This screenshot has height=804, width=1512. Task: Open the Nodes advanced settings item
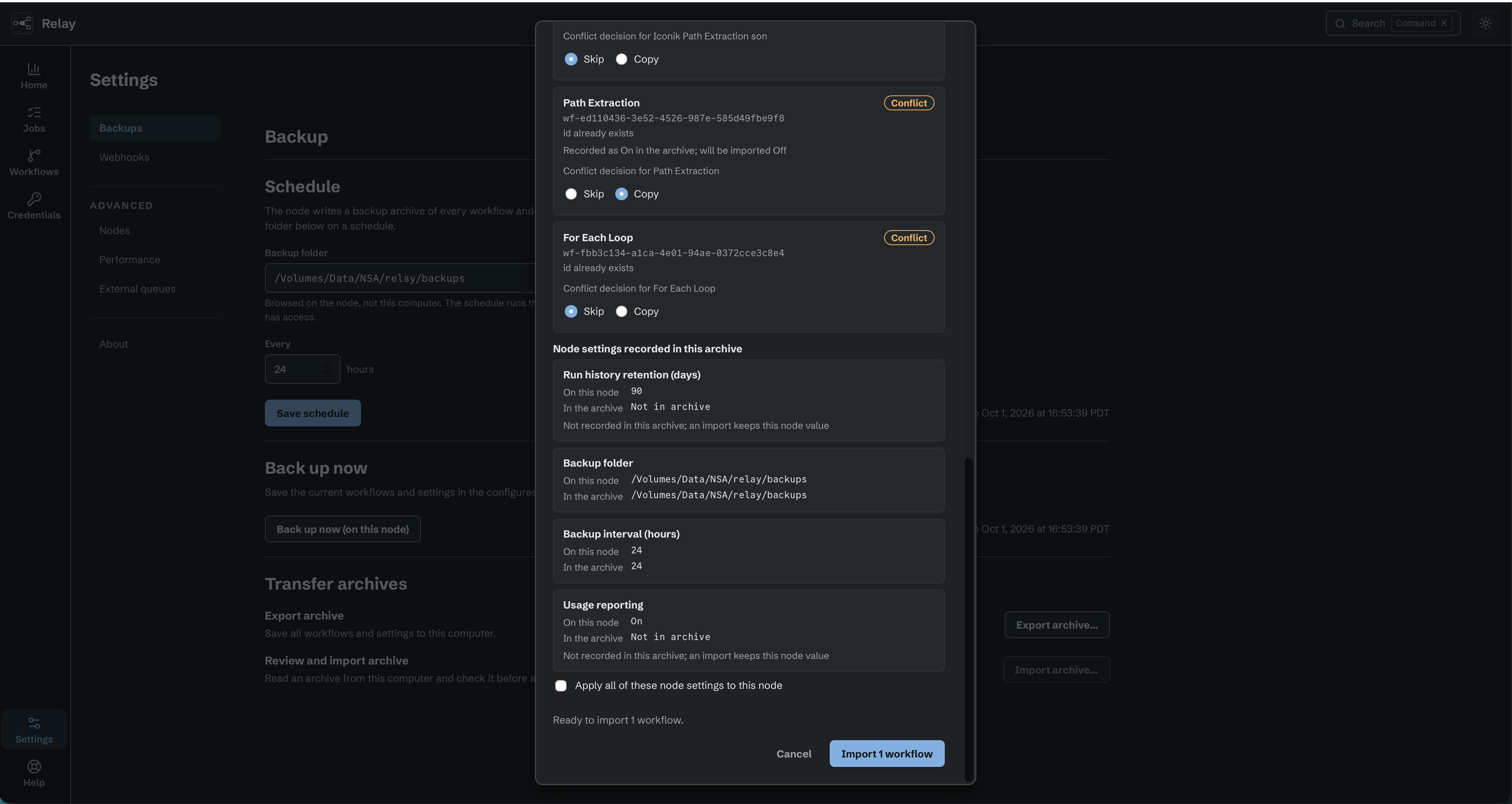point(155,231)
